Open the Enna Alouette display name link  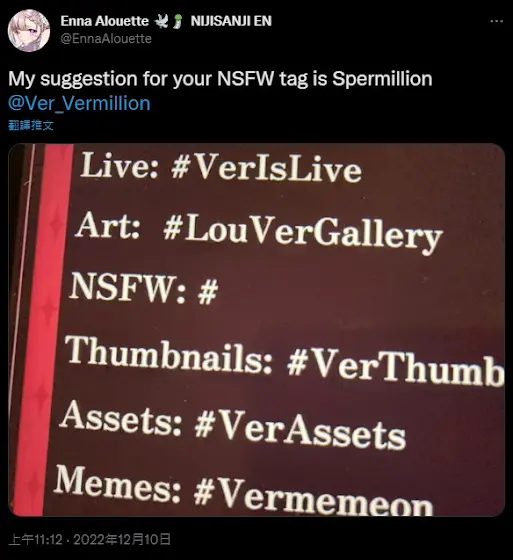105,21
